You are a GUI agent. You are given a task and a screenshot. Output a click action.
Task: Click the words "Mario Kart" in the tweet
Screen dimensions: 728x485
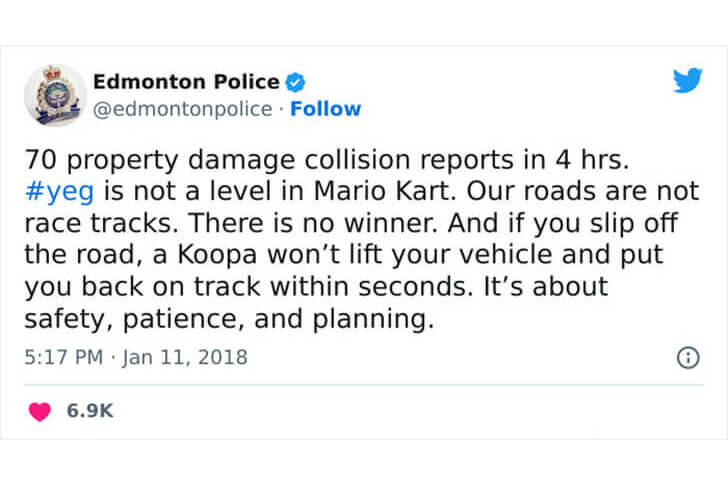click(x=383, y=191)
